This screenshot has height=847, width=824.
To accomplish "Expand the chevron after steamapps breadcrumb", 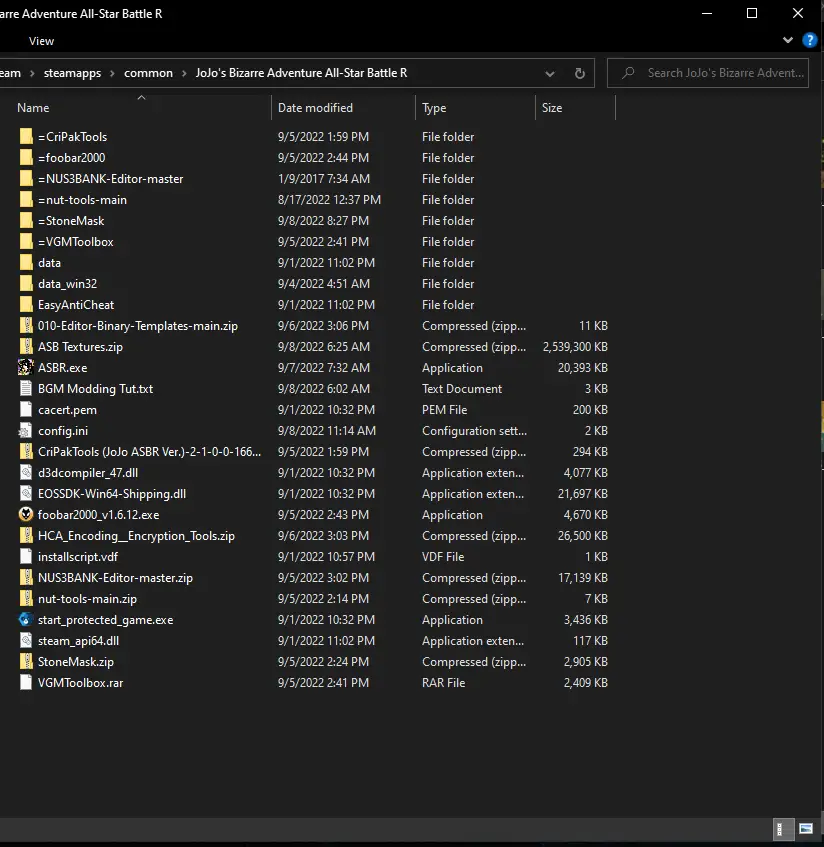I will point(112,73).
